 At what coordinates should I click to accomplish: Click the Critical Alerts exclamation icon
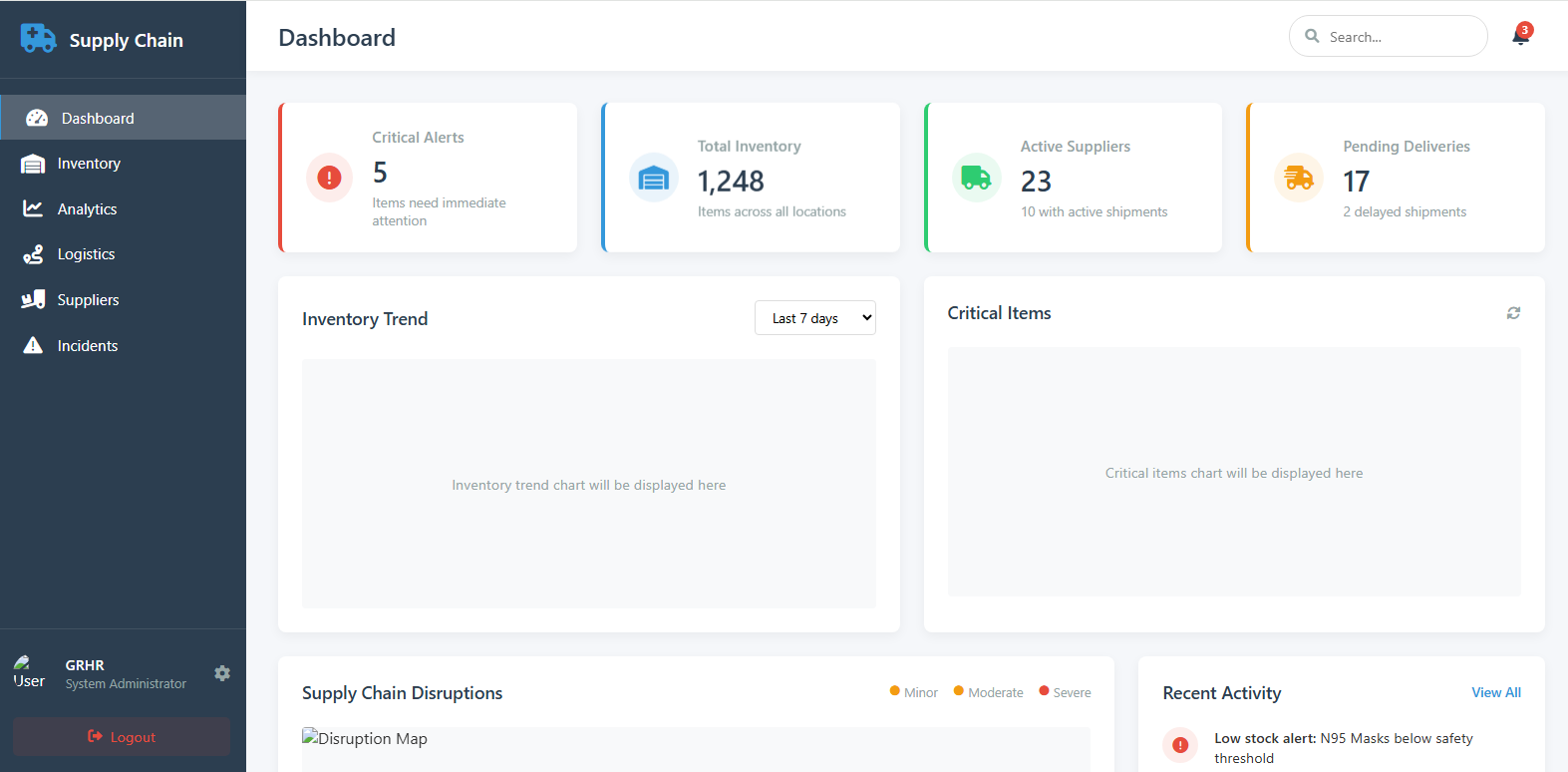(329, 178)
